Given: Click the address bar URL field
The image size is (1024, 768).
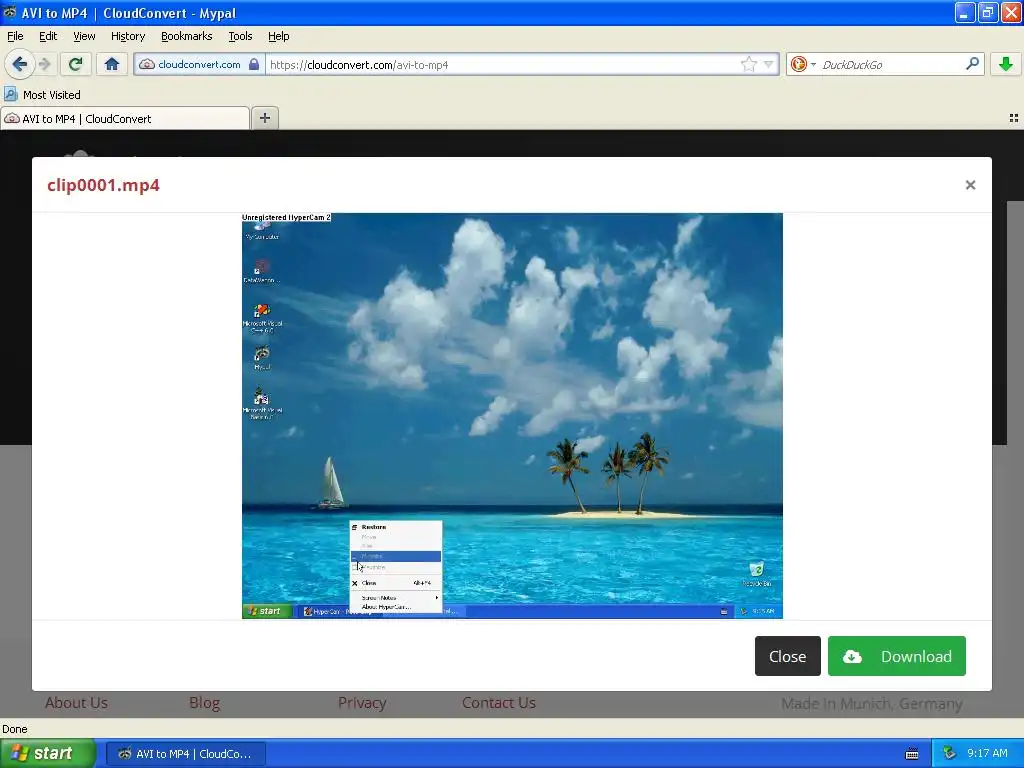Looking at the screenshot, I should (503, 64).
